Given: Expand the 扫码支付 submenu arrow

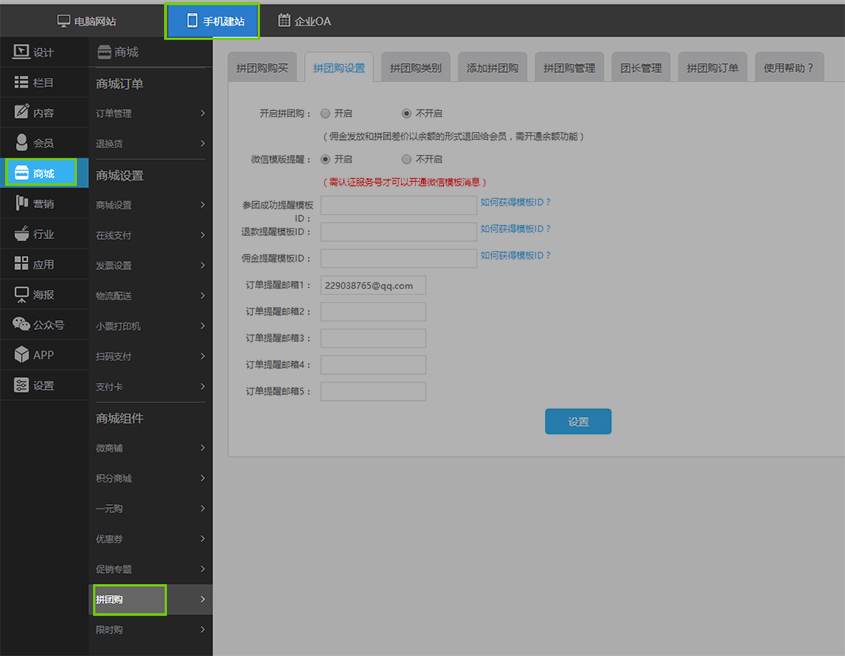Looking at the screenshot, I should [203, 356].
